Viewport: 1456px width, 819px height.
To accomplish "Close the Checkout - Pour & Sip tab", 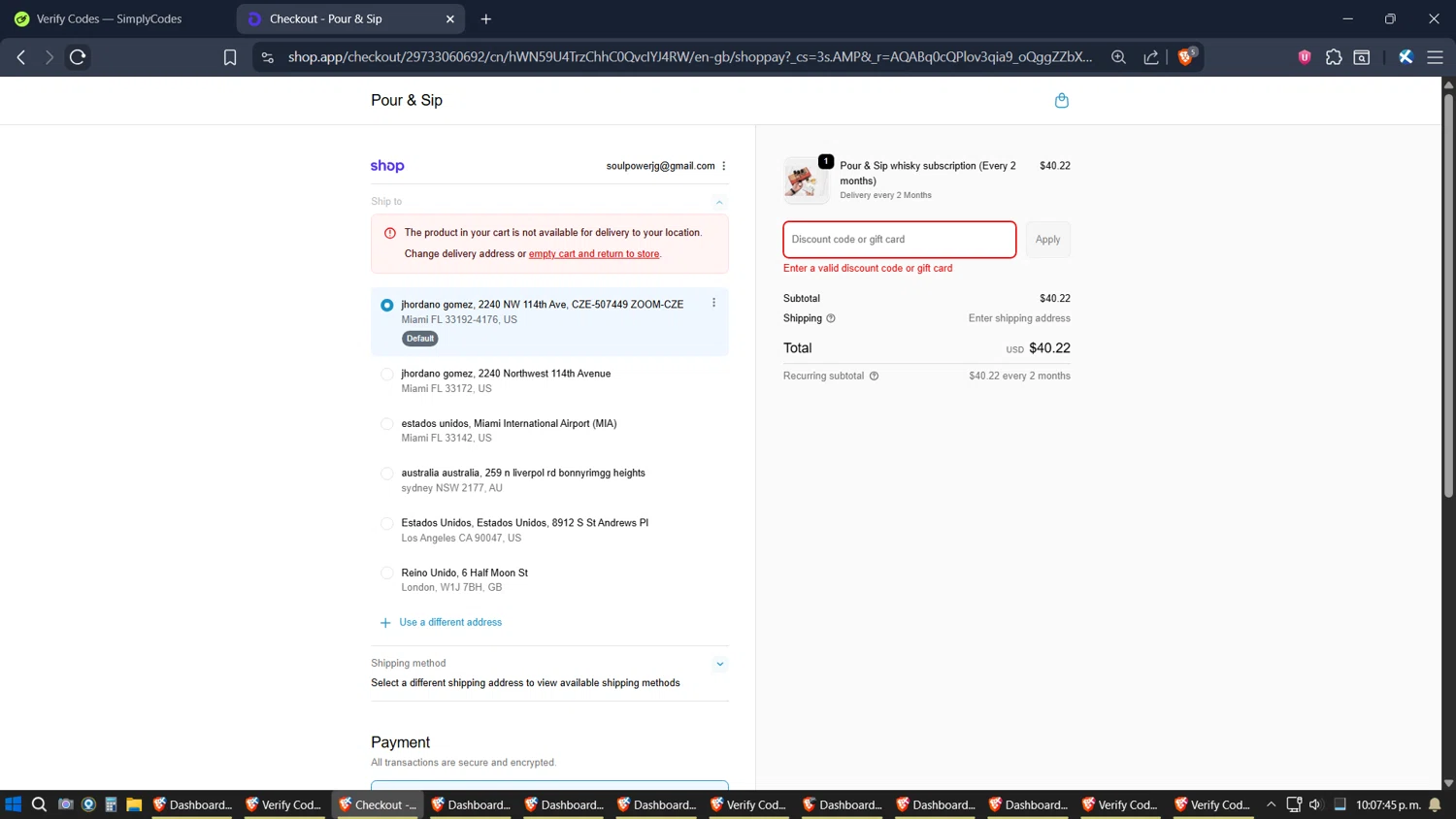I will coord(450,18).
